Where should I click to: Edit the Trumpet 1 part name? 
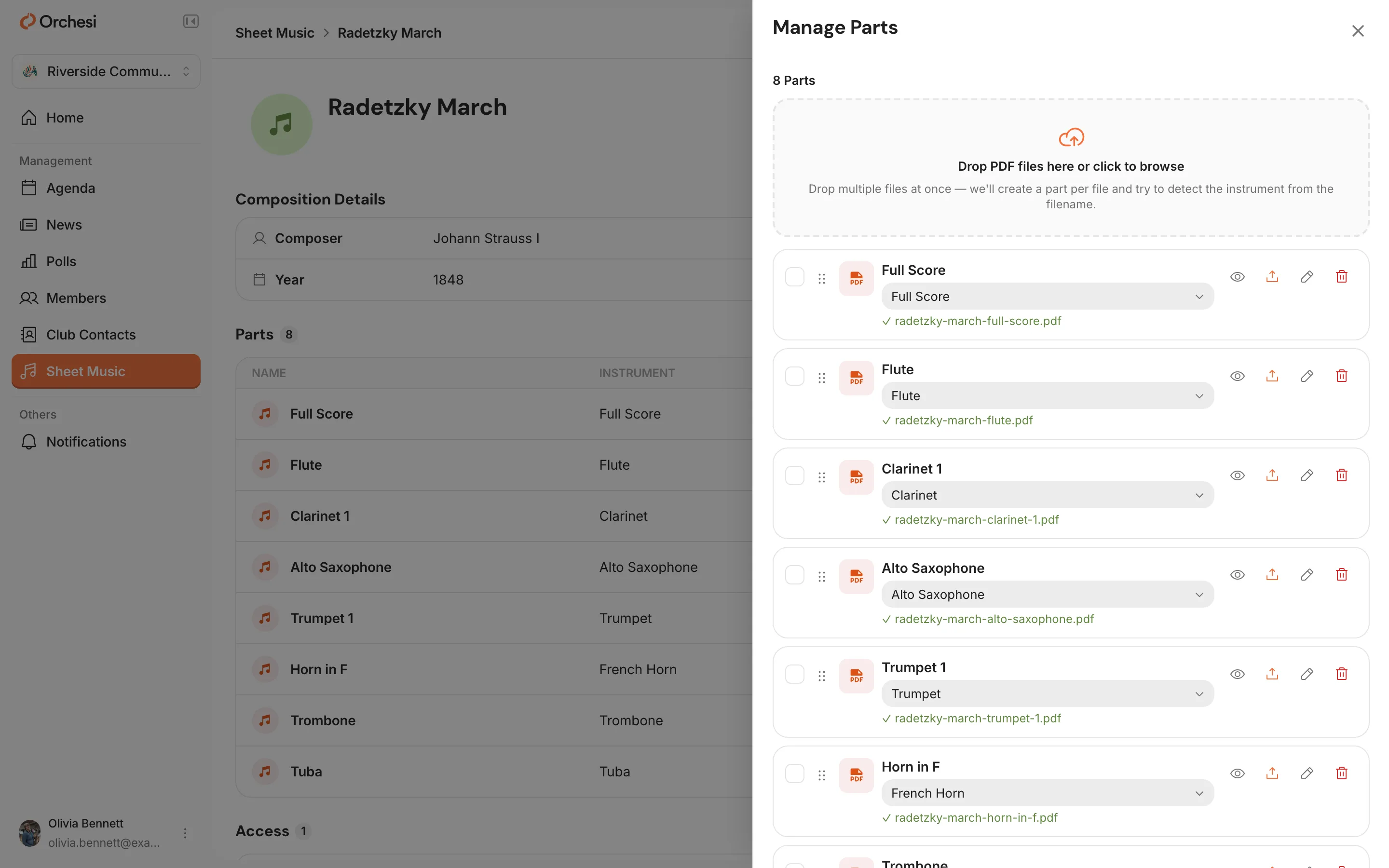[1307, 674]
